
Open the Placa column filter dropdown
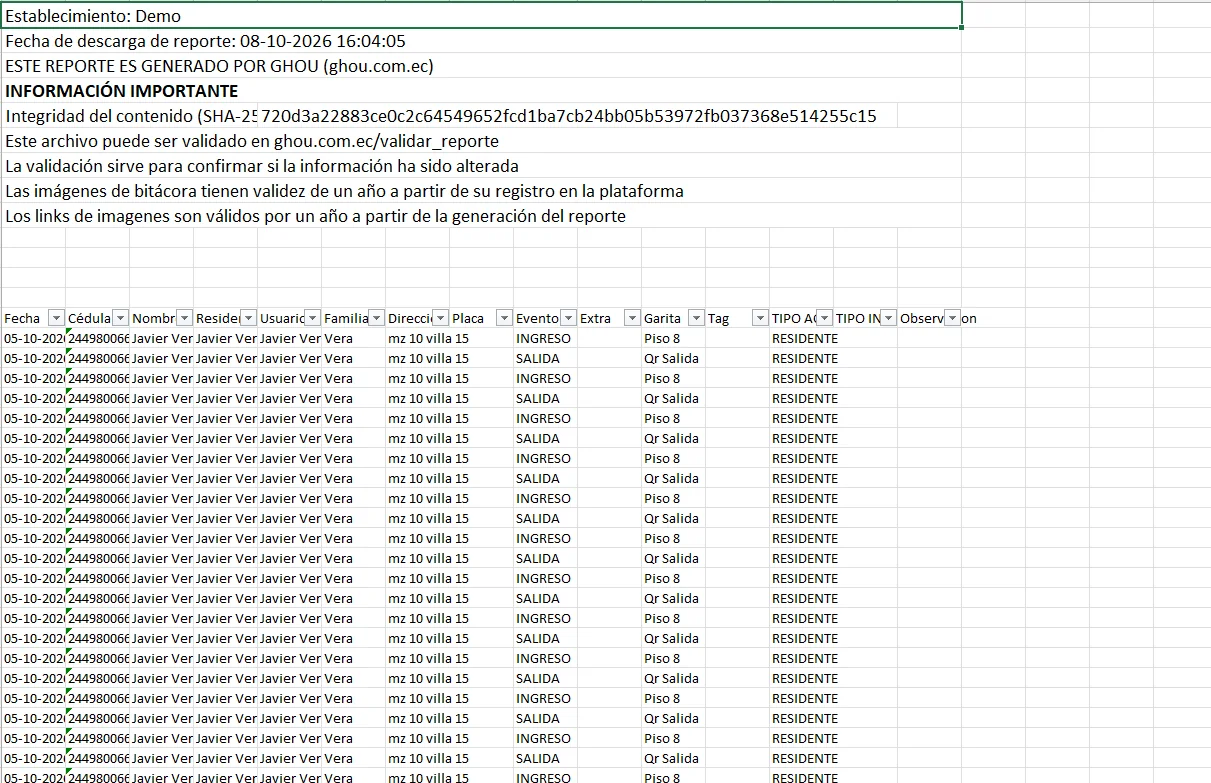504,318
